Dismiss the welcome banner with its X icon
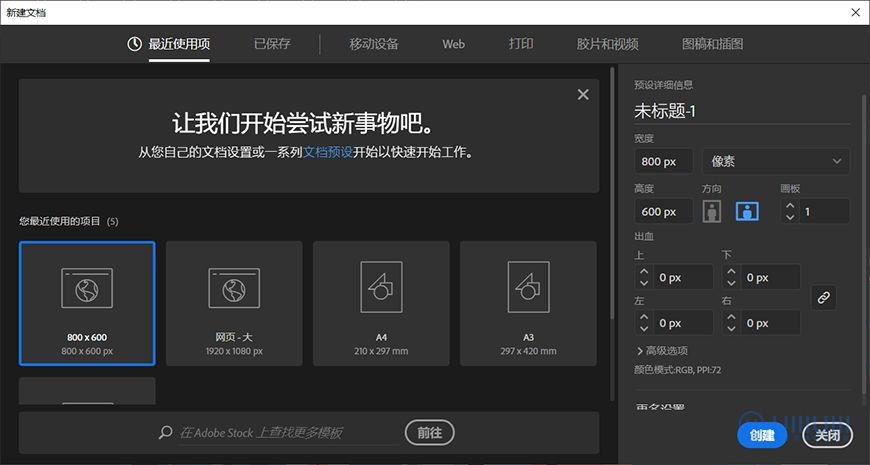This screenshot has height=465, width=870. (583, 95)
